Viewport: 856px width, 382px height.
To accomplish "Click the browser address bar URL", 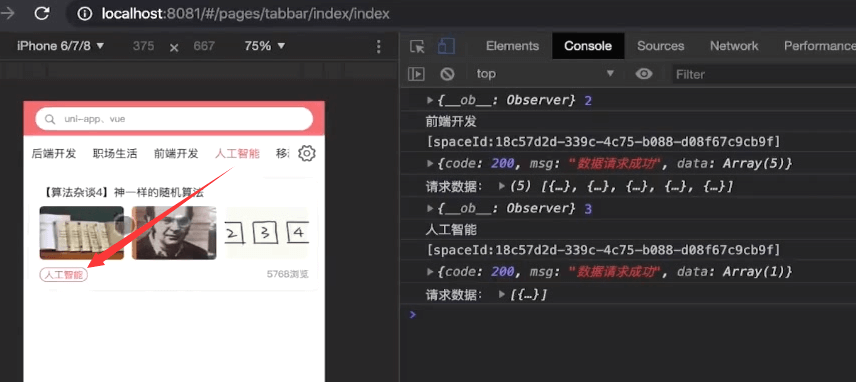I will (x=246, y=14).
